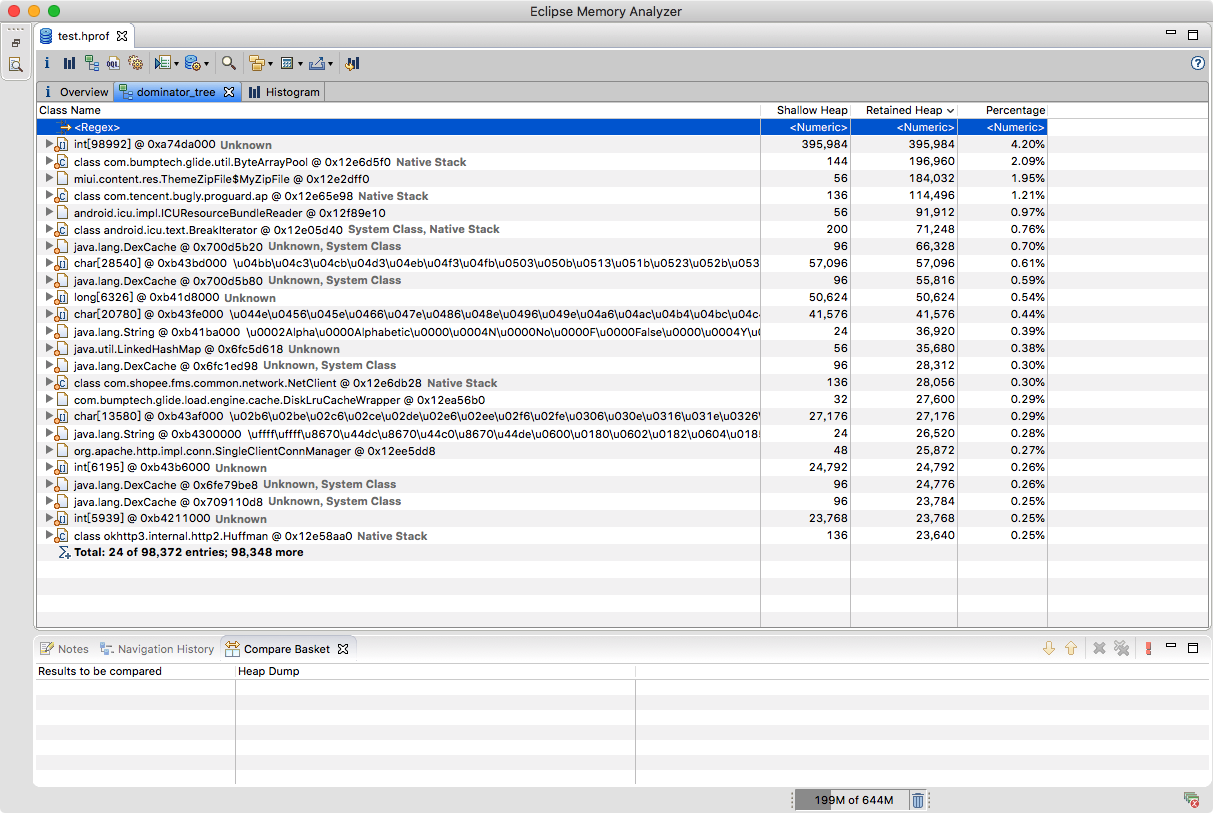Maximize the Compare Basket panel
This screenshot has width=1213, height=813.
[x=1193, y=648]
